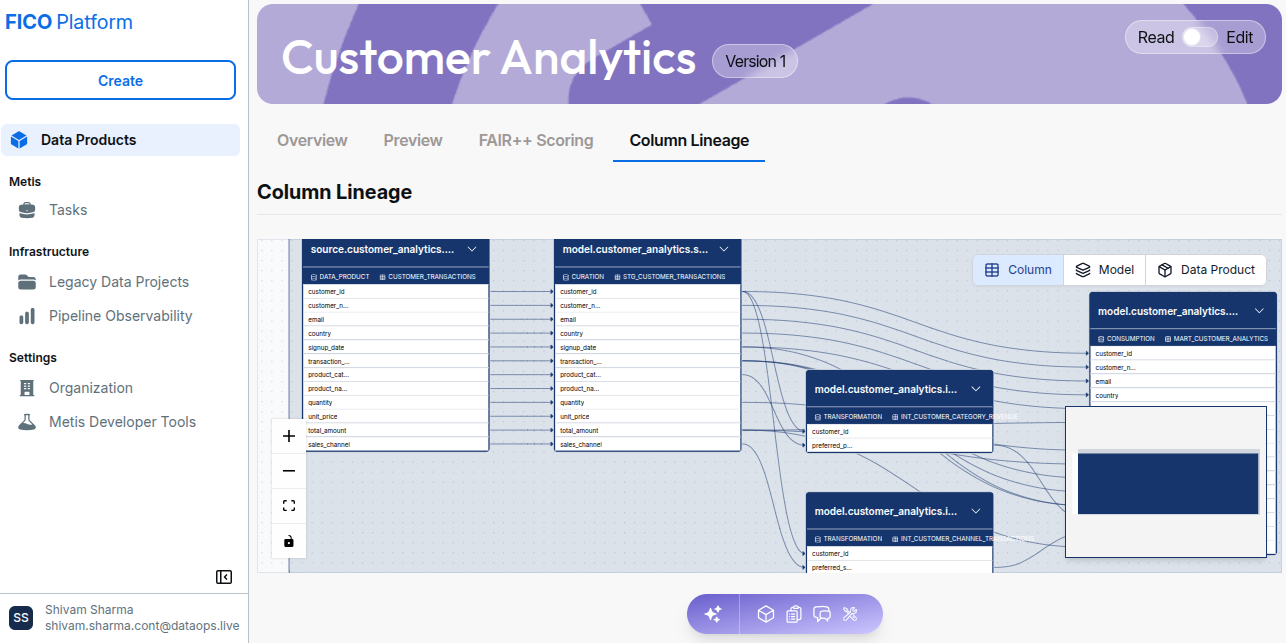Click the wrench and screwdriver tools icon

(851, 614)
